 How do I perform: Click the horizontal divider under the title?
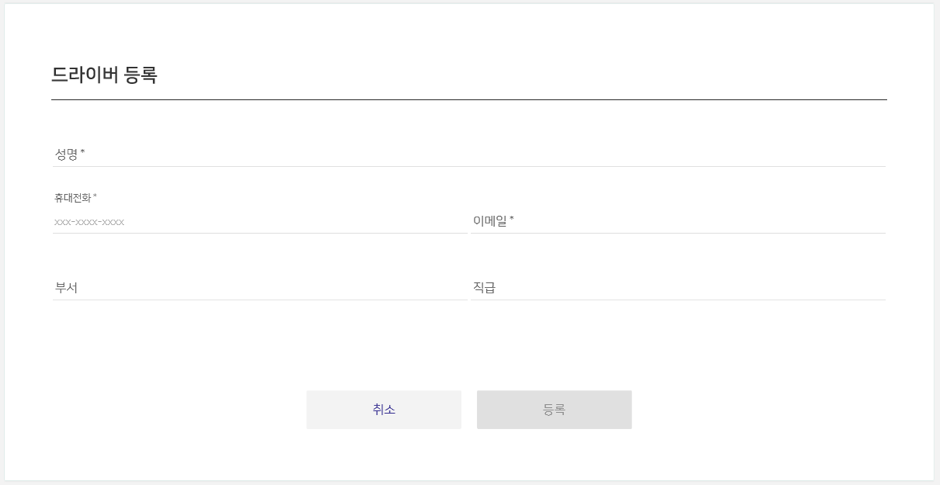coord(469,100)
